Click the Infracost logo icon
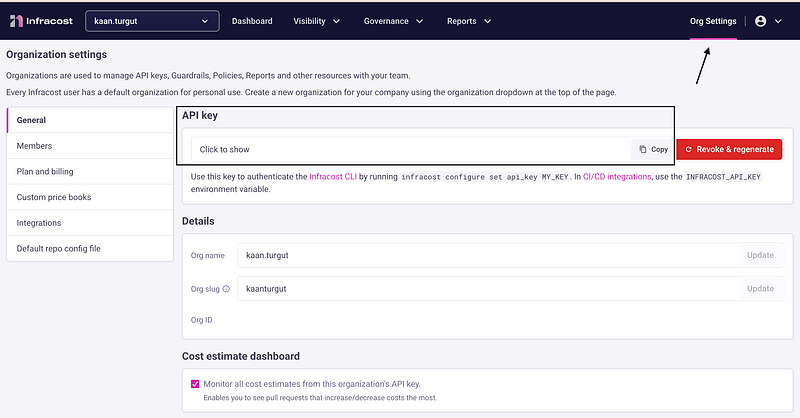 click(x=16, y=21)
